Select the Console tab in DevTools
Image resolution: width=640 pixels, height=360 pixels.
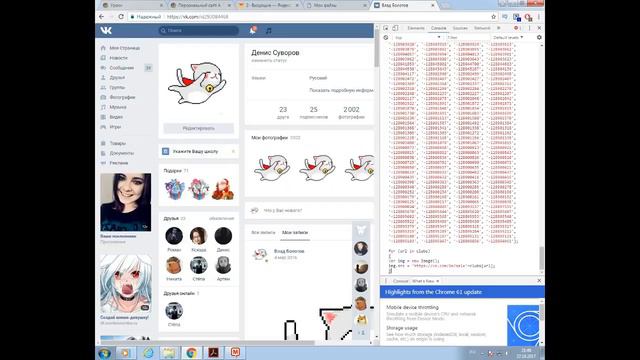click(x=438, y=28)
